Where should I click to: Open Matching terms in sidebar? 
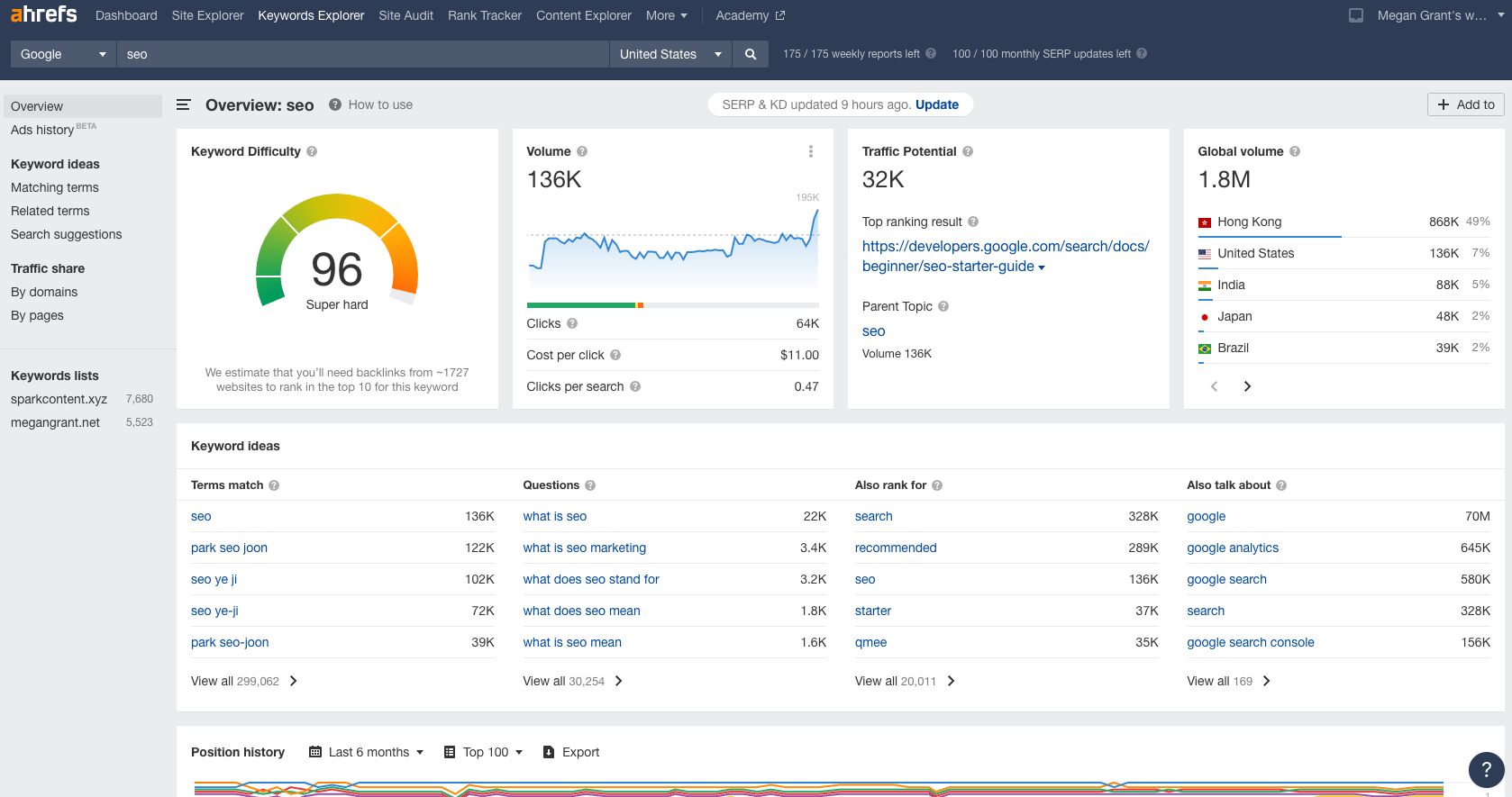(x=55, y=187)
